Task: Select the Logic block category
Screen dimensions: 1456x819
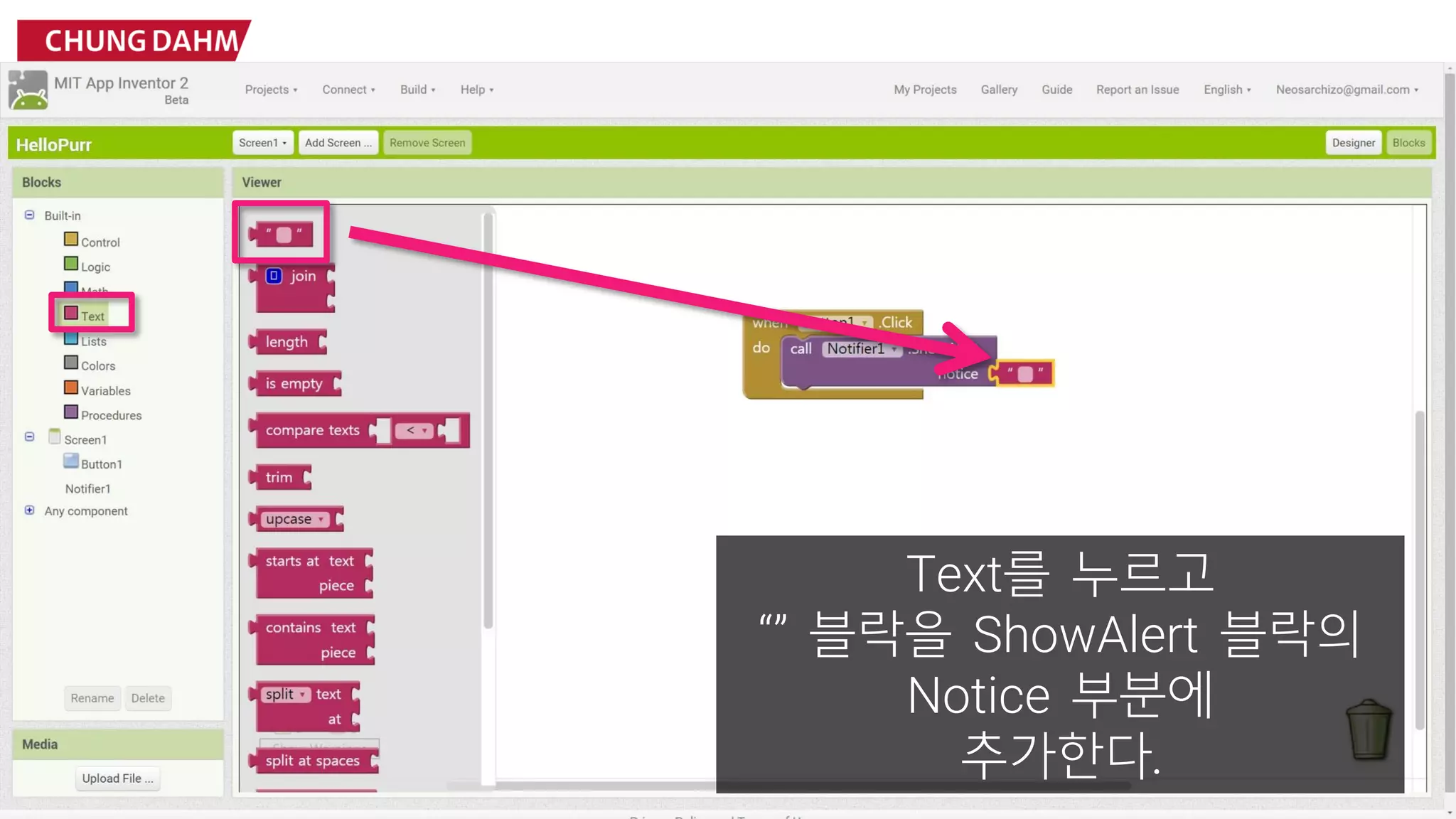Action: pos(87,267)
